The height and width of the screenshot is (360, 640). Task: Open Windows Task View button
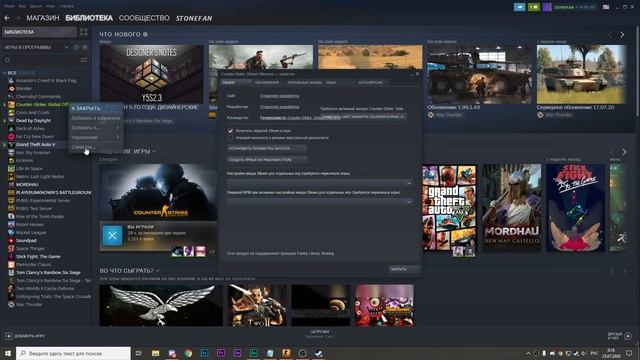click(139, 353)
